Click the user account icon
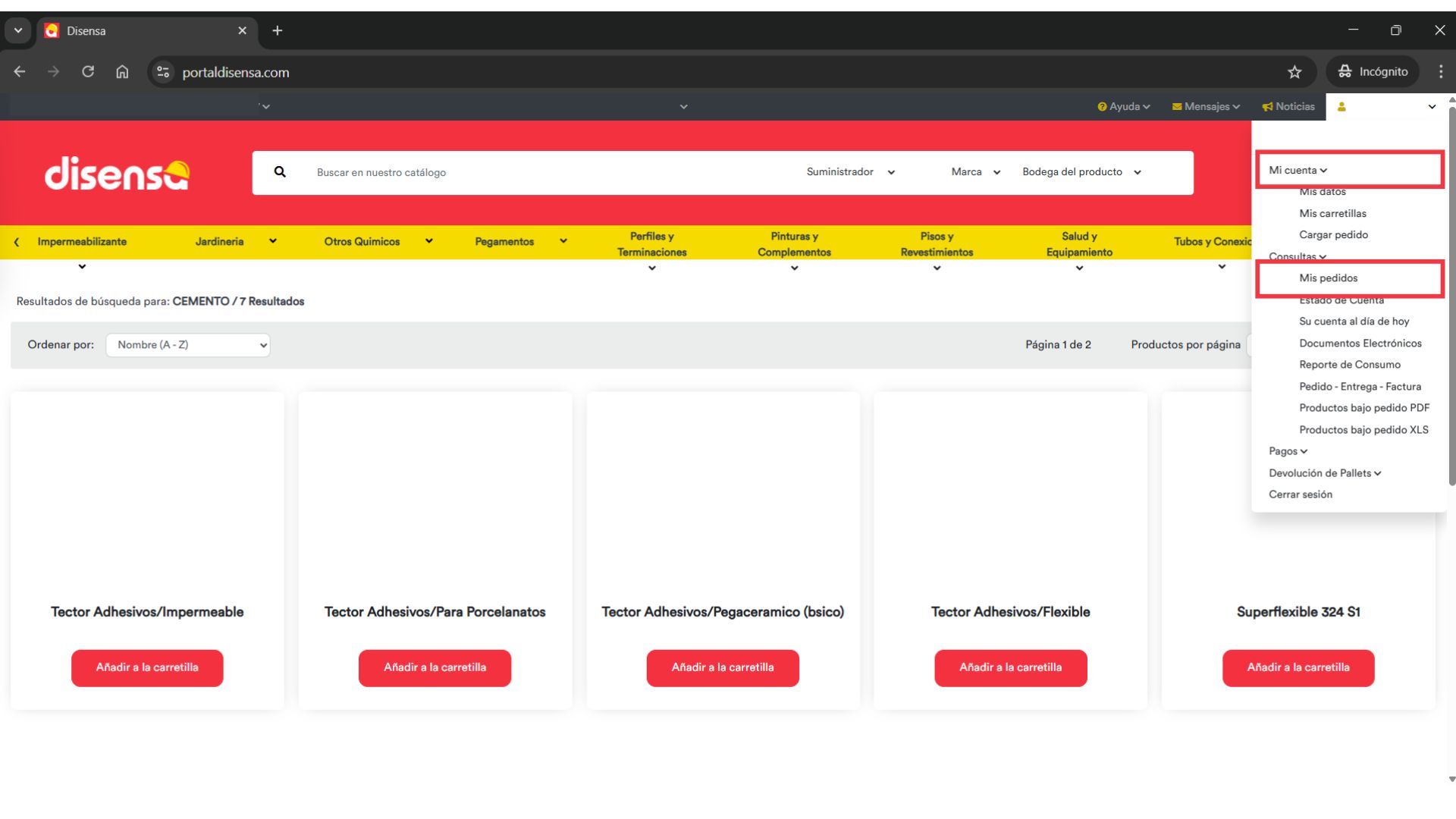The height and width of the screenshot is (819, 1456). click(1341, 107)
